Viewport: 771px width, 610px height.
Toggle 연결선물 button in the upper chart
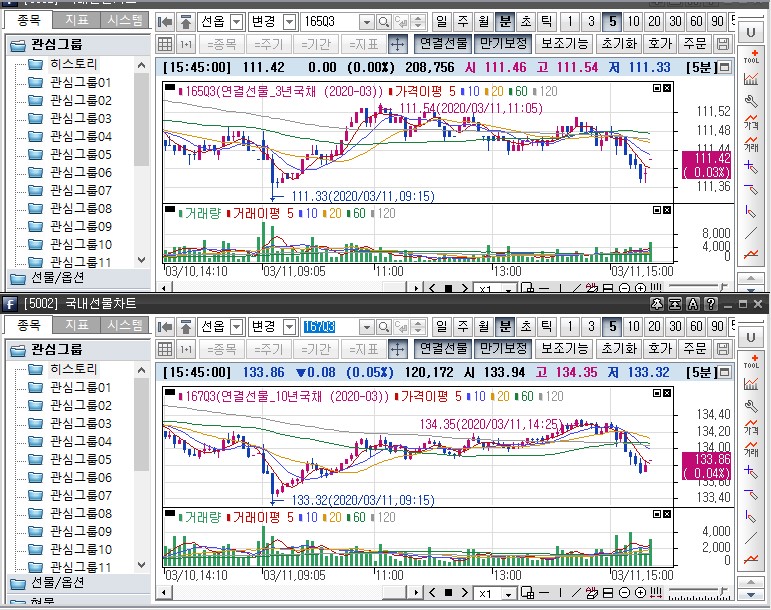pos(442,44)
